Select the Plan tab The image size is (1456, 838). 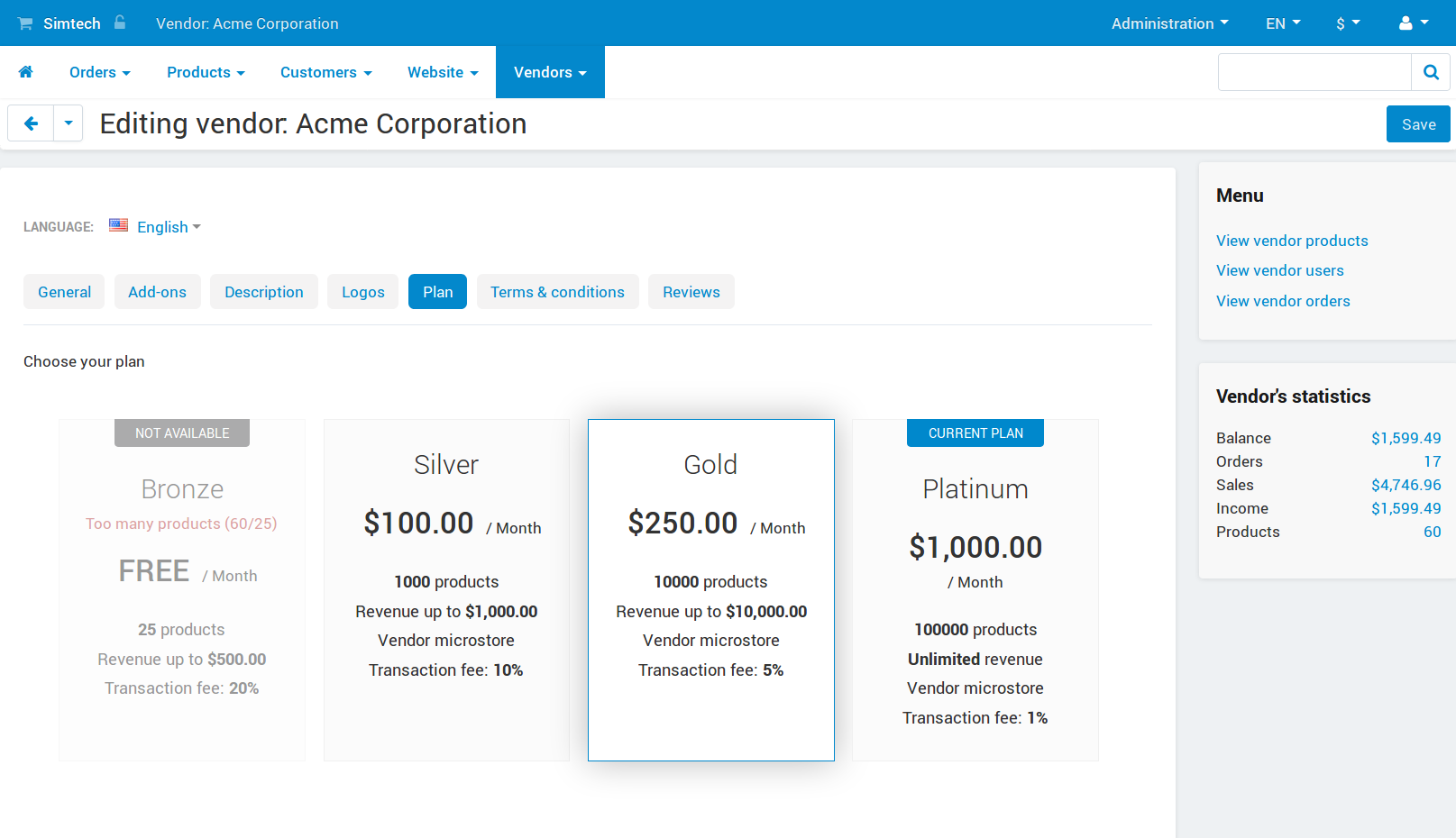click(x=437, y=292)
